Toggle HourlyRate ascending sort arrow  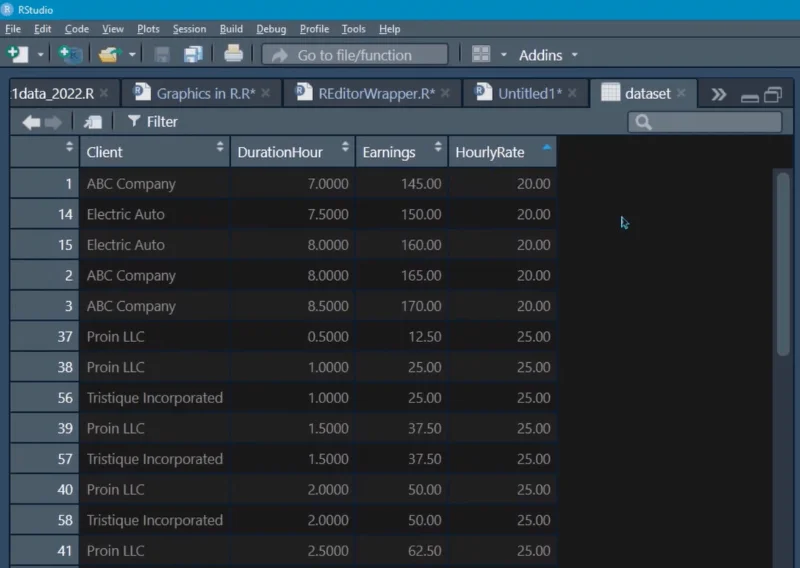[546, 147]
